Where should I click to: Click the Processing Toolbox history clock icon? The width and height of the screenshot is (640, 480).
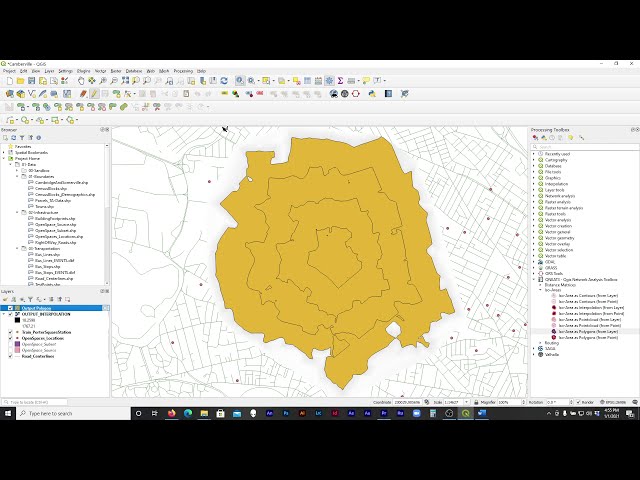(x=552, y=138)
